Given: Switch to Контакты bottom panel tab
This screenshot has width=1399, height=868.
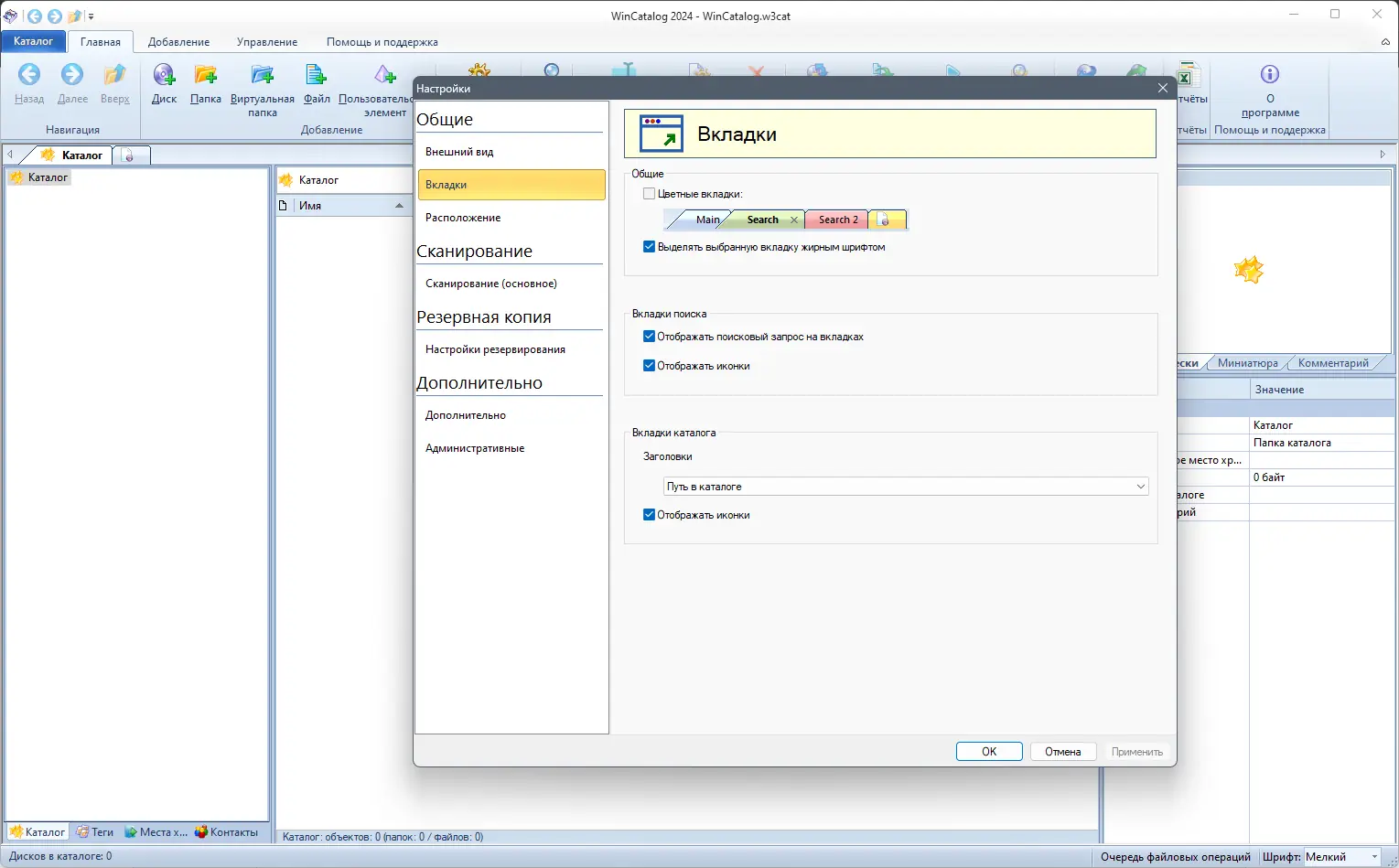Looking at the screenshot, I should (226, 832).
